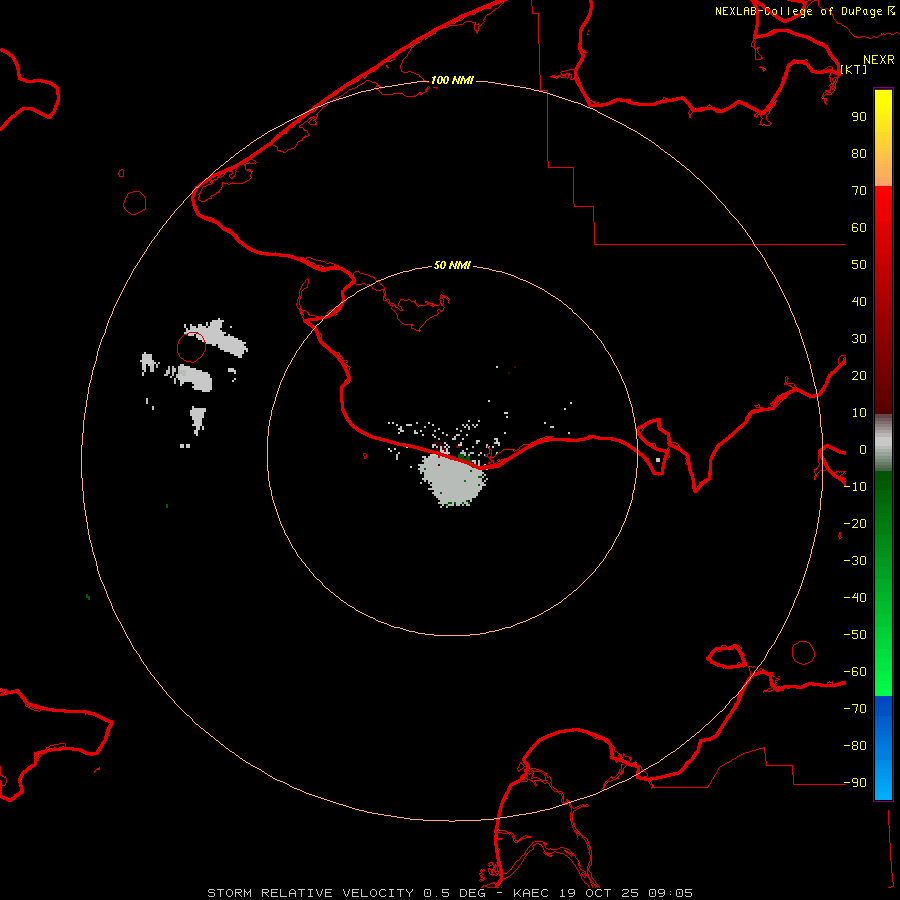Click the -70 value on the velocity scale
This screenshot has height=900, width=900.
click(855, 709)
